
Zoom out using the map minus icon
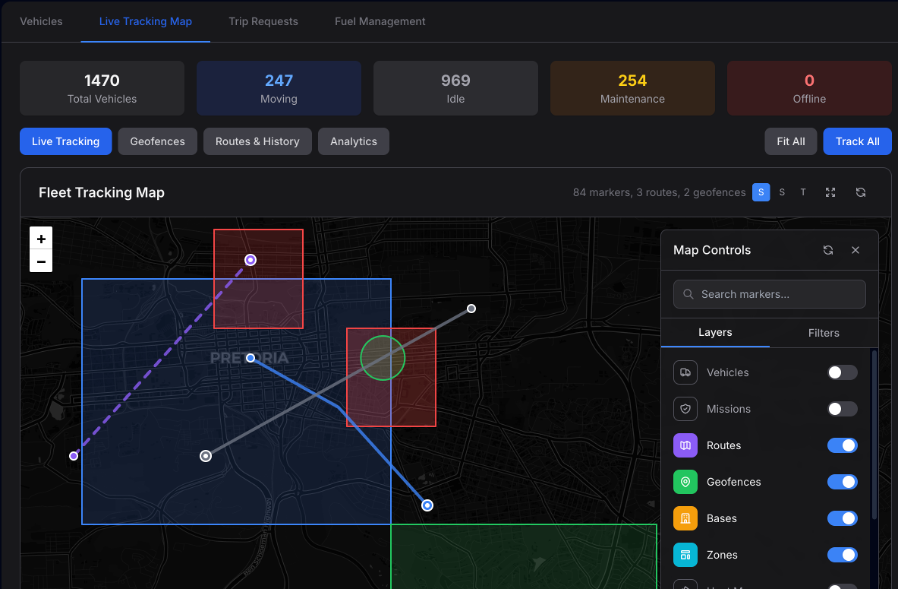[x=40, y=261]
